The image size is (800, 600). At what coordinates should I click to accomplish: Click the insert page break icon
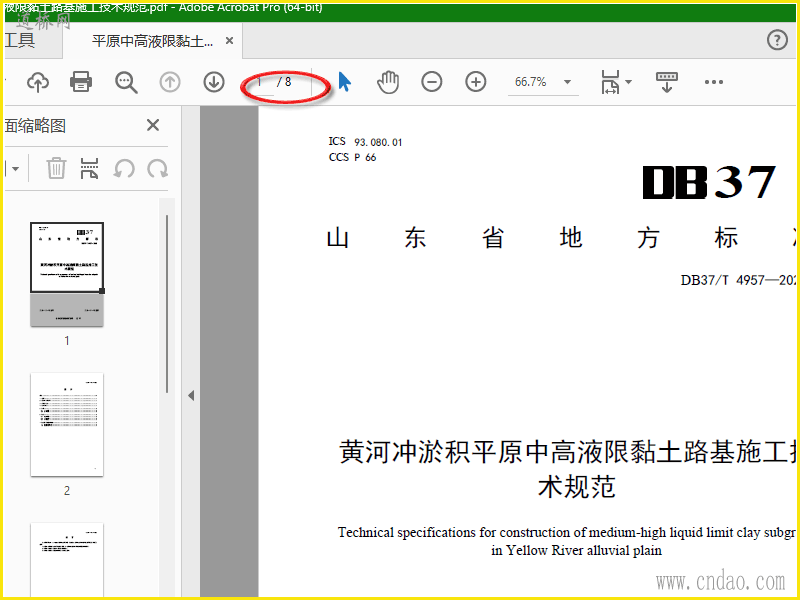[x=89, y=168]
